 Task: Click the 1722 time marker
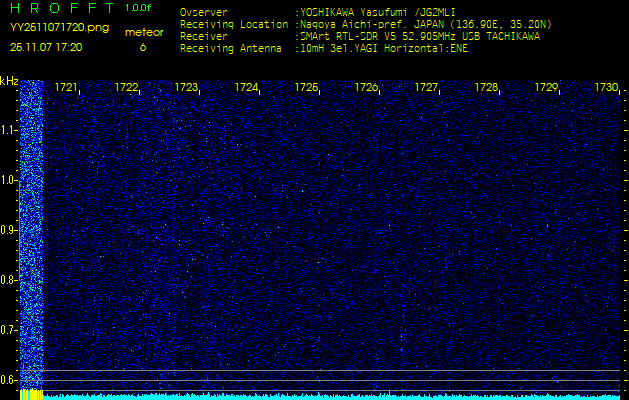point(126,87)
